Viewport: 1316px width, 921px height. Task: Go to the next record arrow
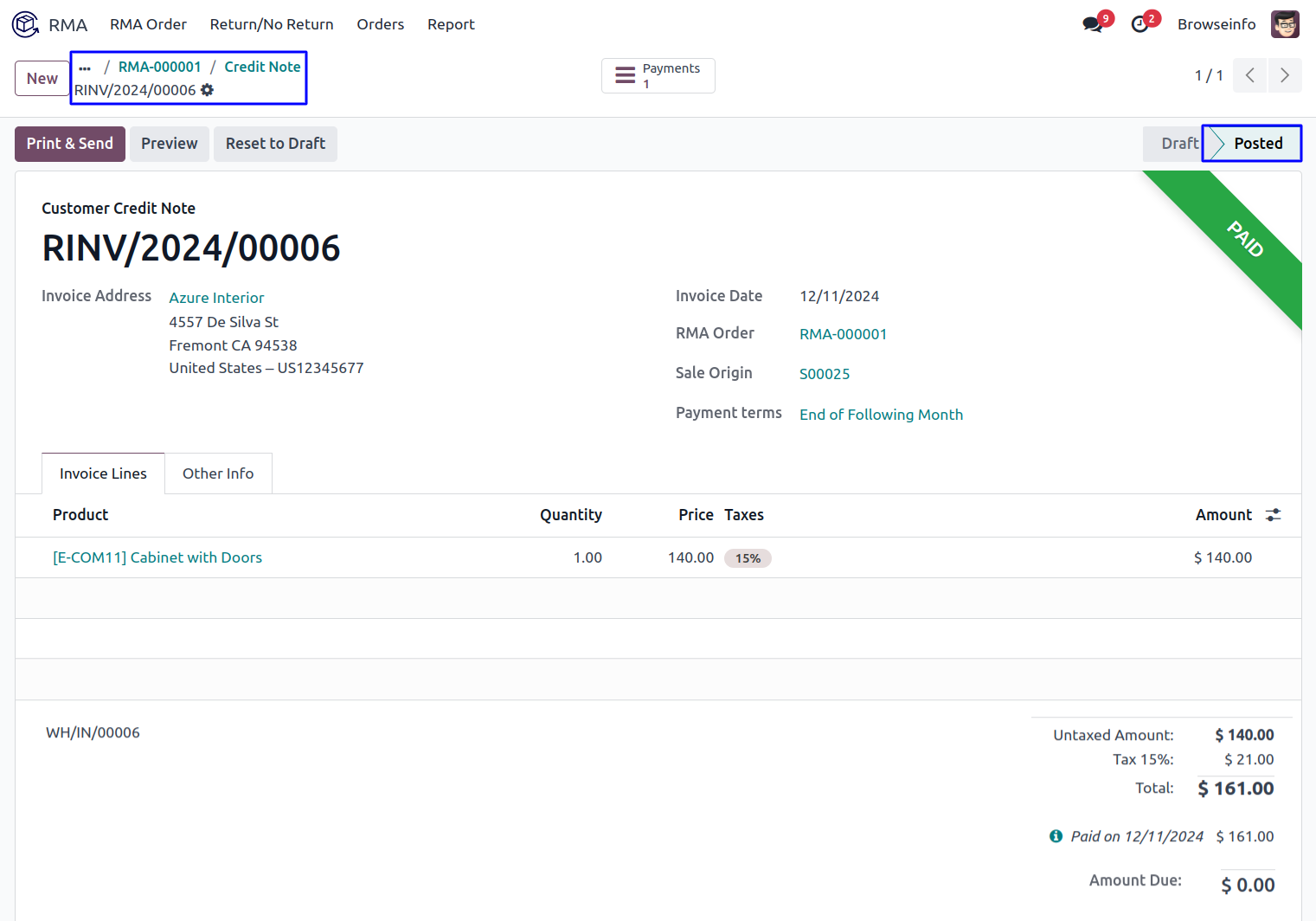pyautogui.click(x=1285, y=75)
